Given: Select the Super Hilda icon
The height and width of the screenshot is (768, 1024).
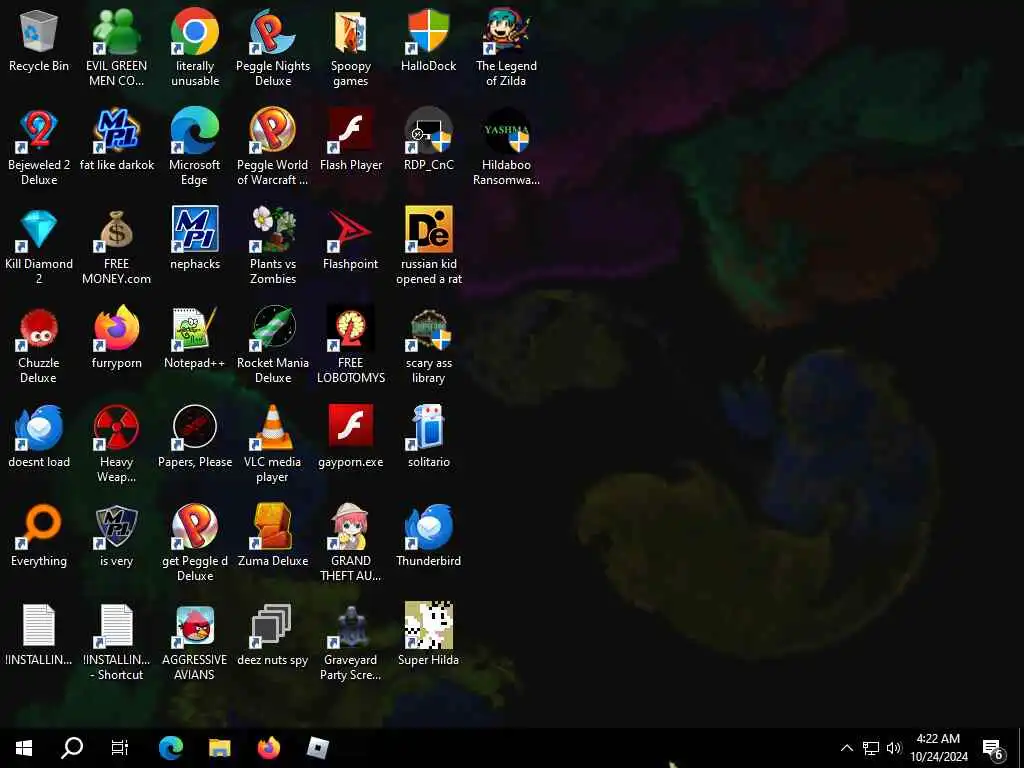Looking at the screenshot, I should (428, 635).
